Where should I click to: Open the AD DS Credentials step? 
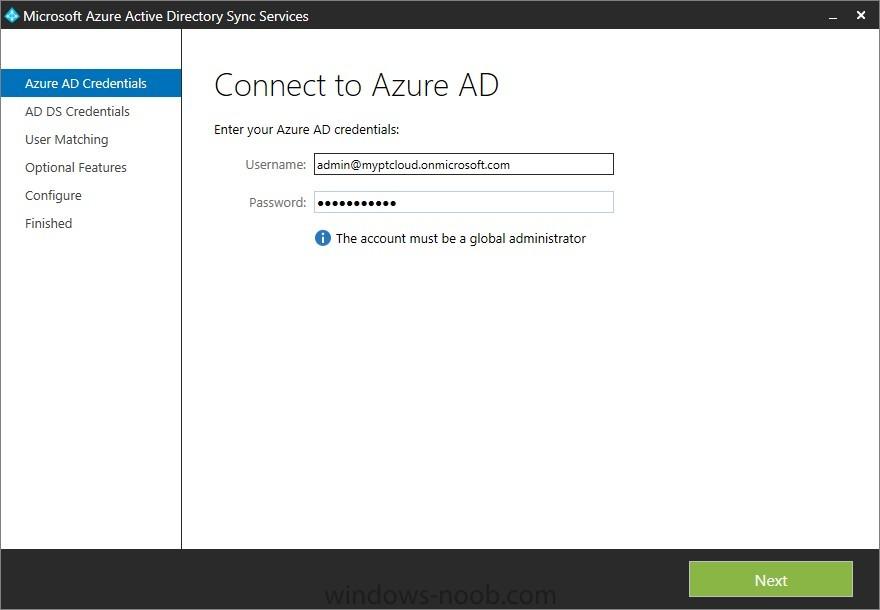pyautogui.click(x=77, y=111)
